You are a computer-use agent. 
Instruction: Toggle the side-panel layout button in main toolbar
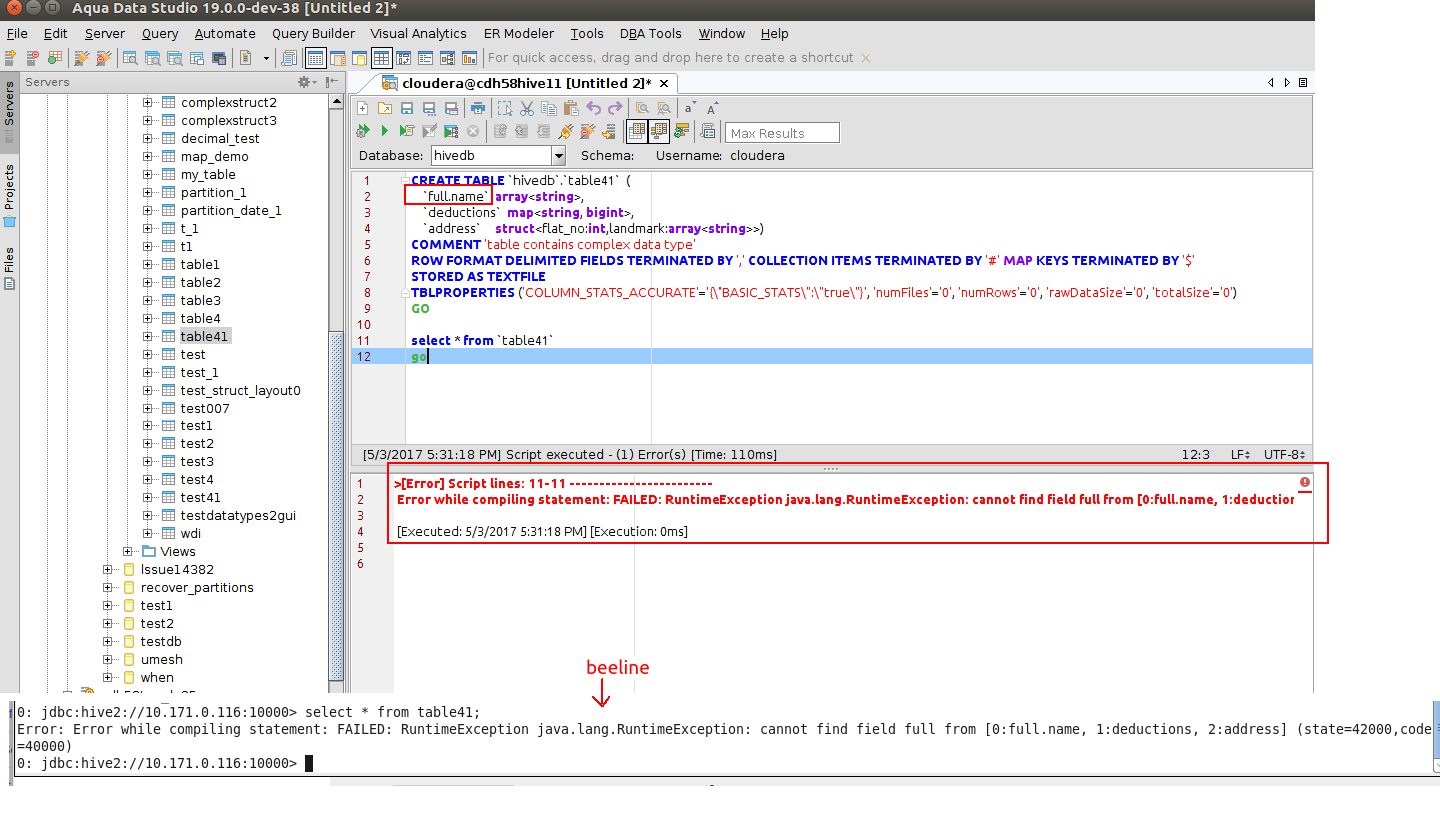click(337, 58)
